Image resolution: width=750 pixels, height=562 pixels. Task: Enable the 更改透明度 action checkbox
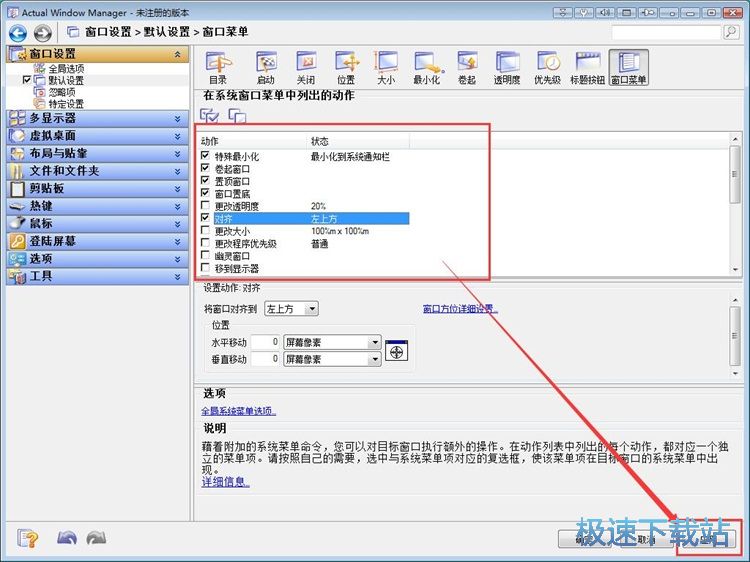pyautogui.click(x=205, y=205)
